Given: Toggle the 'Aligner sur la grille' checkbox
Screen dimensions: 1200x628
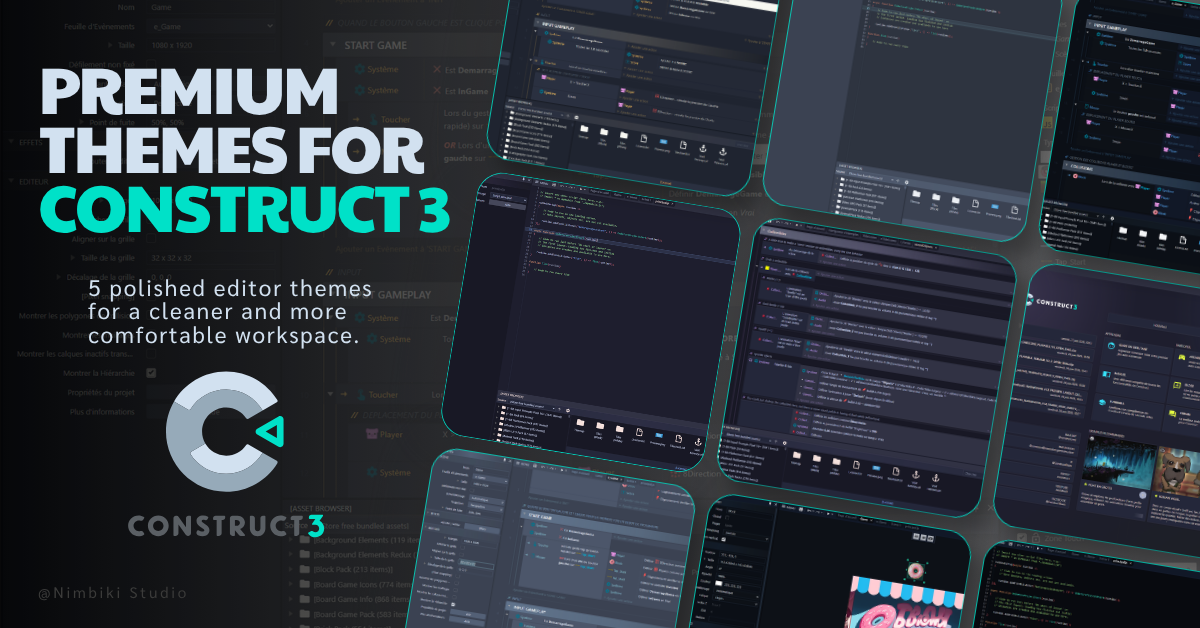Looking at the screenshot, I should pos(151,238).
